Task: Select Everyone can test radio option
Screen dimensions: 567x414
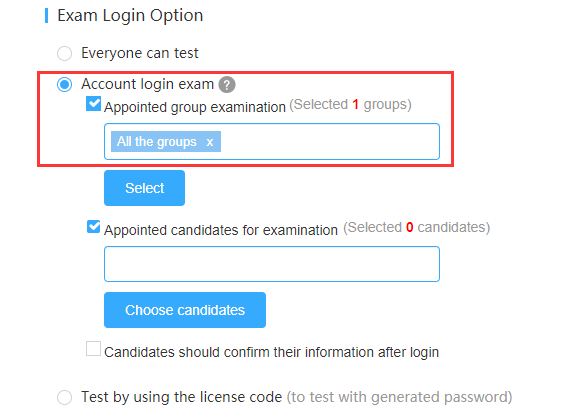Action: click(x=64, y=54)
